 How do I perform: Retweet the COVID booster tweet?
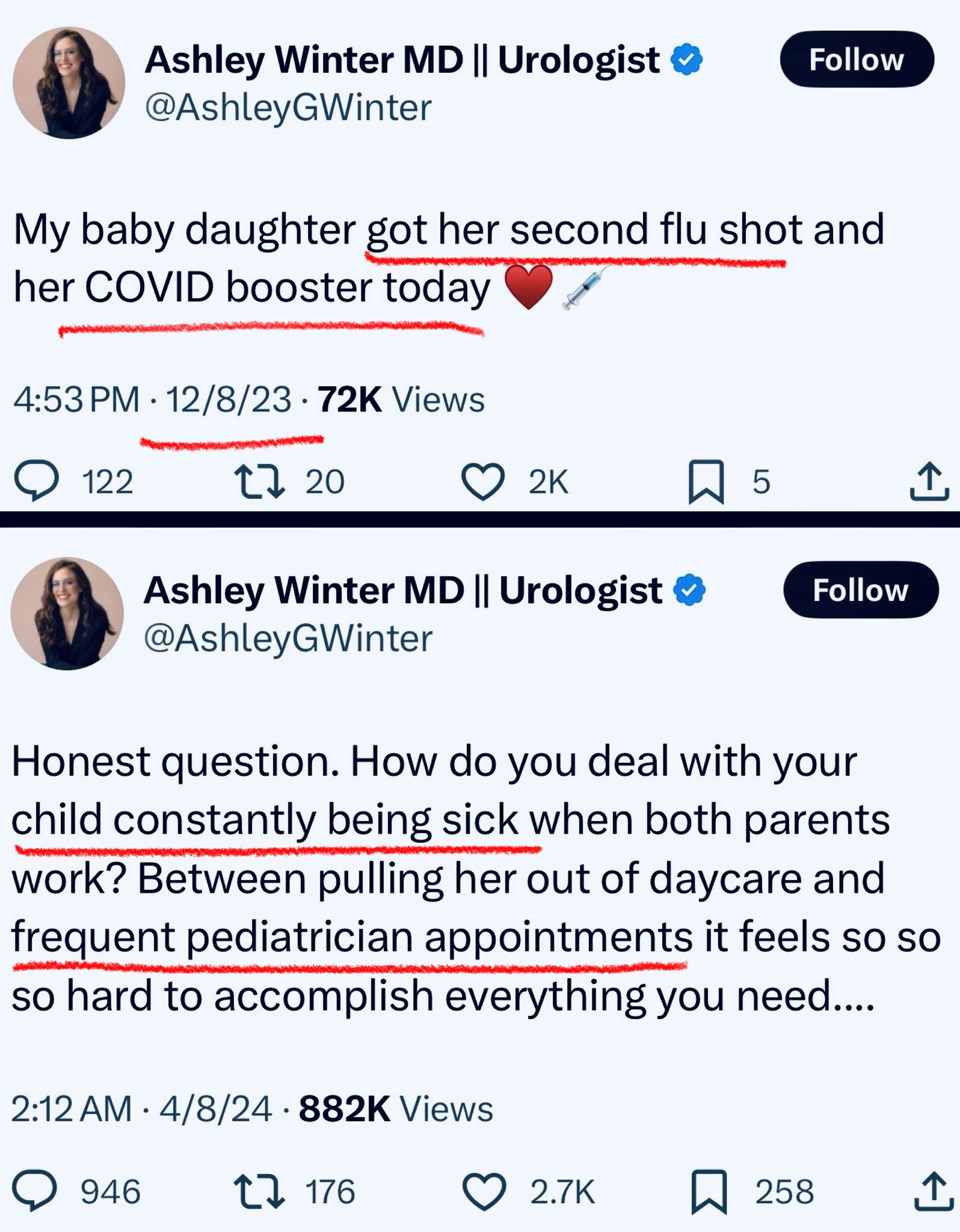[260, 481]
